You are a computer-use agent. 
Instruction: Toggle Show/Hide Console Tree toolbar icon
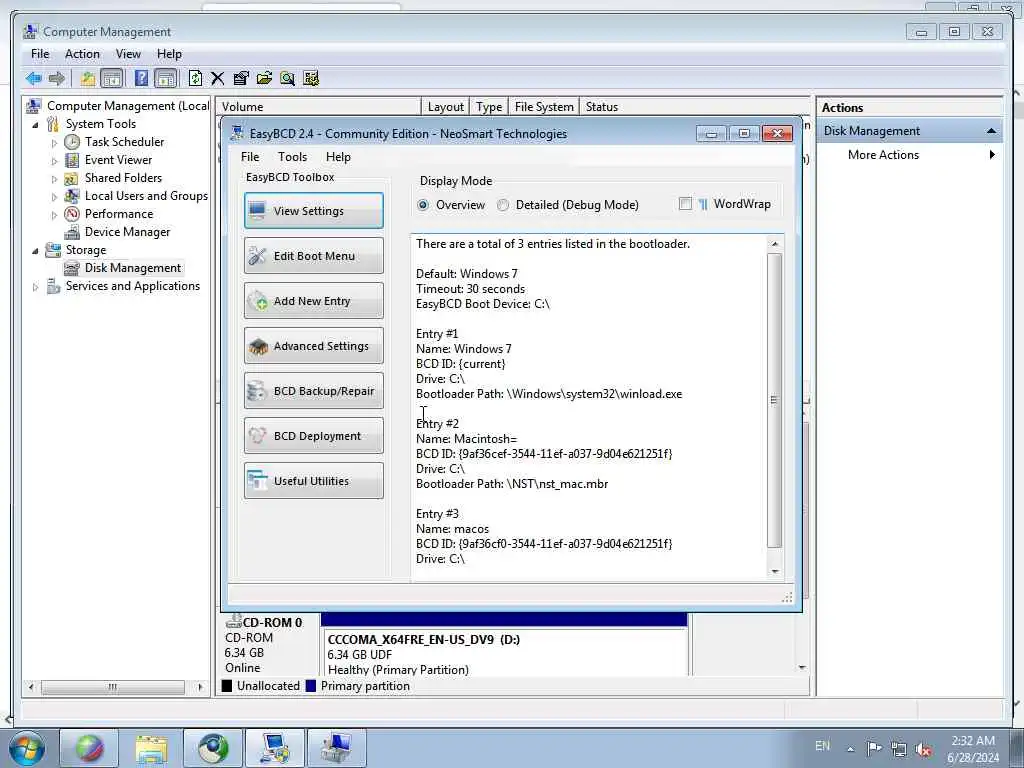(112, 79)
